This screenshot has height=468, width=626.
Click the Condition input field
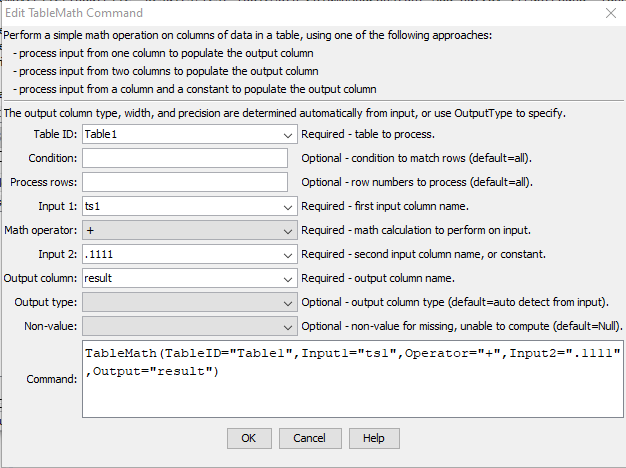(x=185, y=158)
